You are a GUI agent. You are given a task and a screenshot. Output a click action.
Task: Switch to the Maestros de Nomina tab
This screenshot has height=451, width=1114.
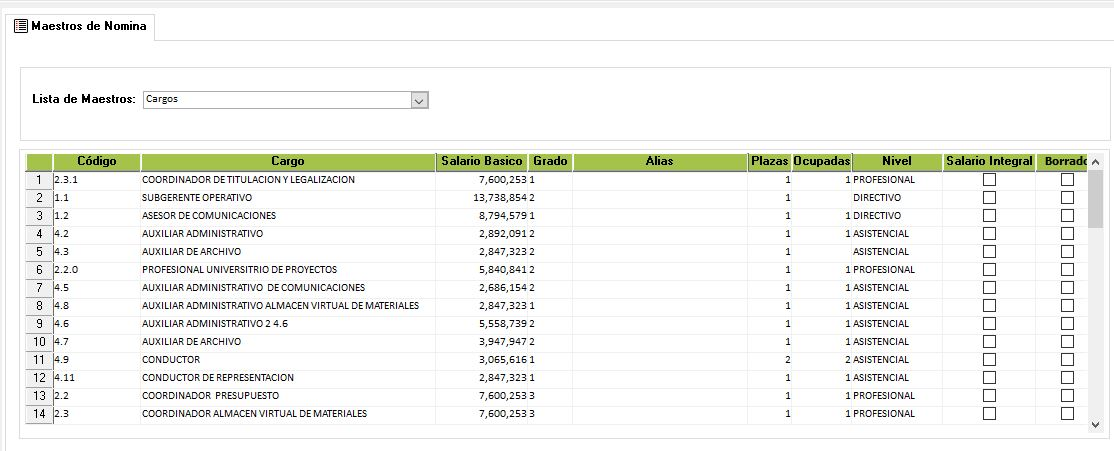(x=88, y=27)
